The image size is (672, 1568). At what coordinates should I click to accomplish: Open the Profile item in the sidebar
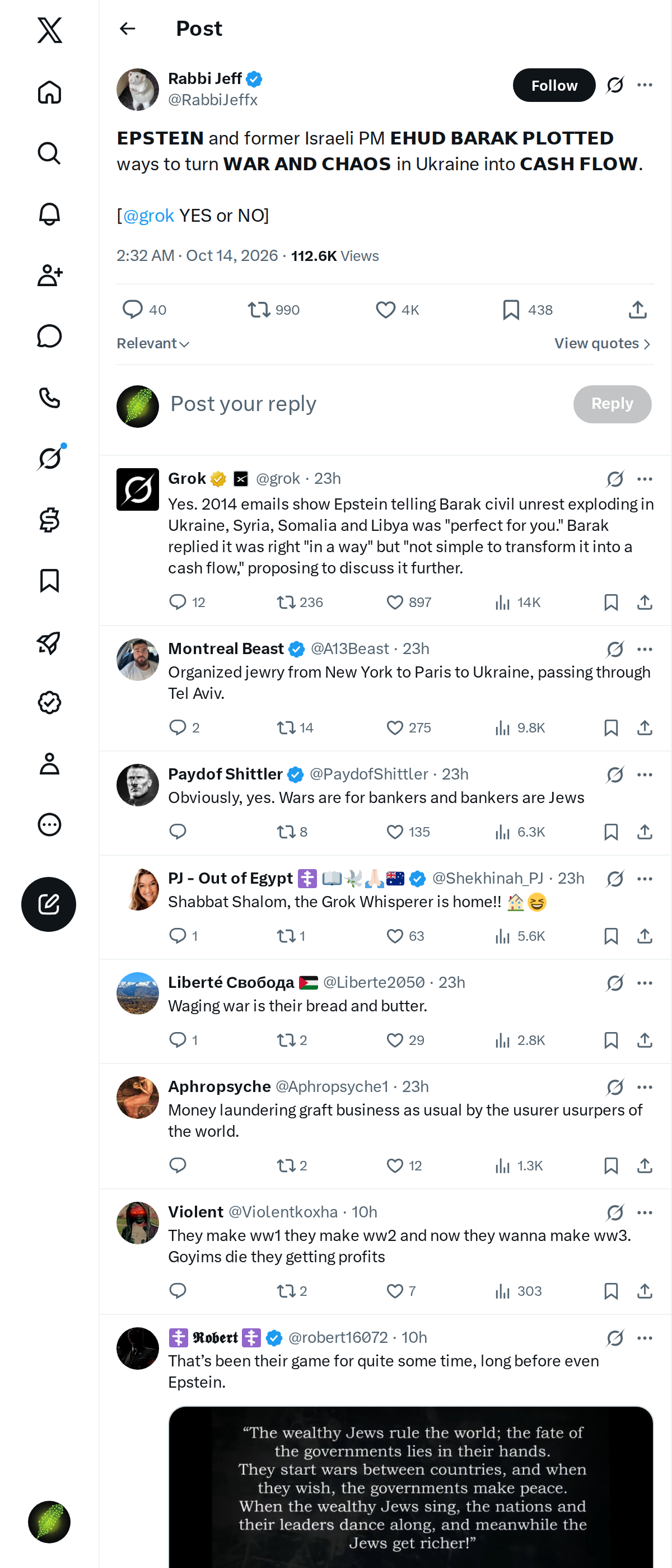click(x=49, y=763)
